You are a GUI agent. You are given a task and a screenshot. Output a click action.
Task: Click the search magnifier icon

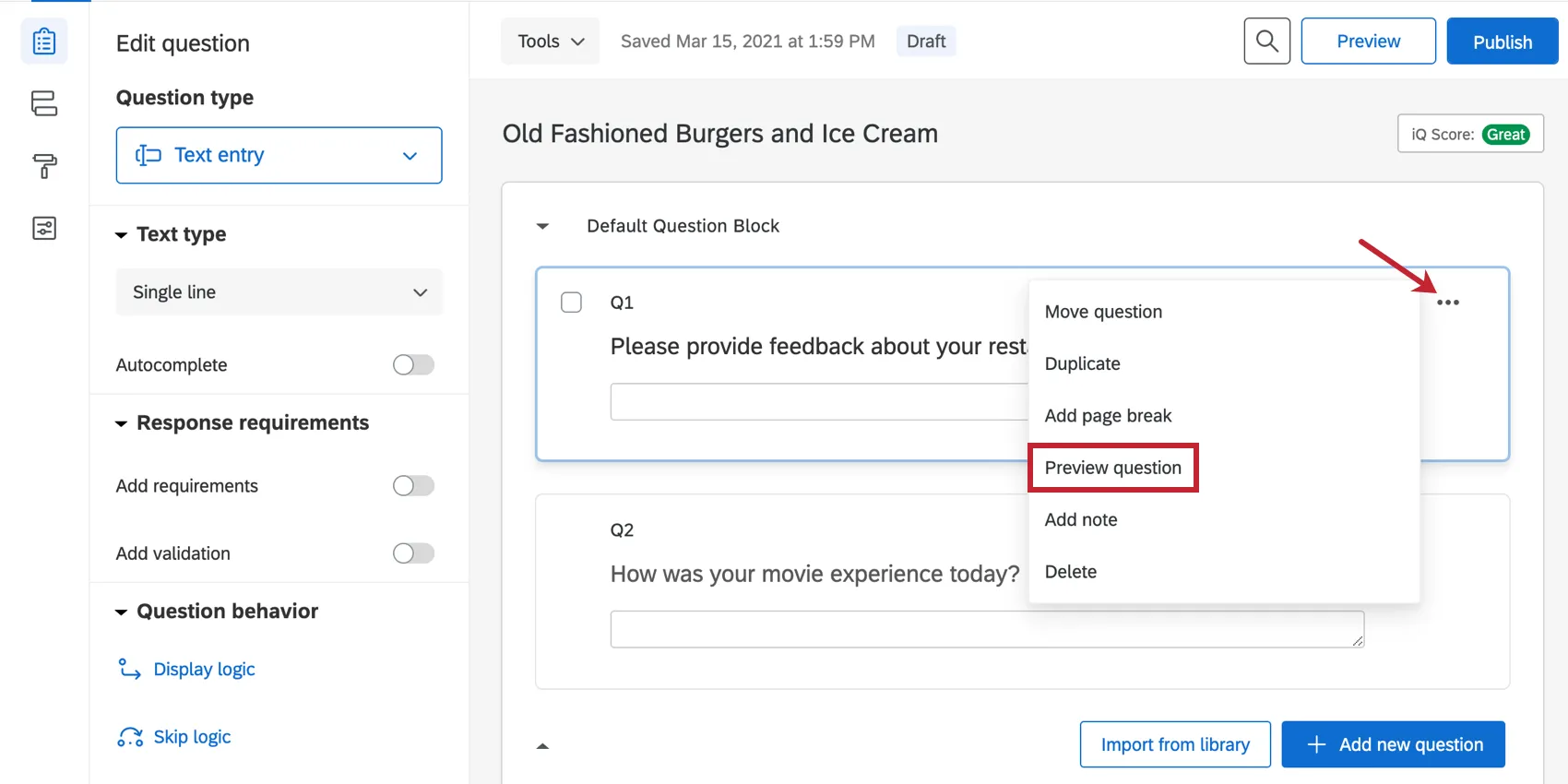click(1266, 42)
